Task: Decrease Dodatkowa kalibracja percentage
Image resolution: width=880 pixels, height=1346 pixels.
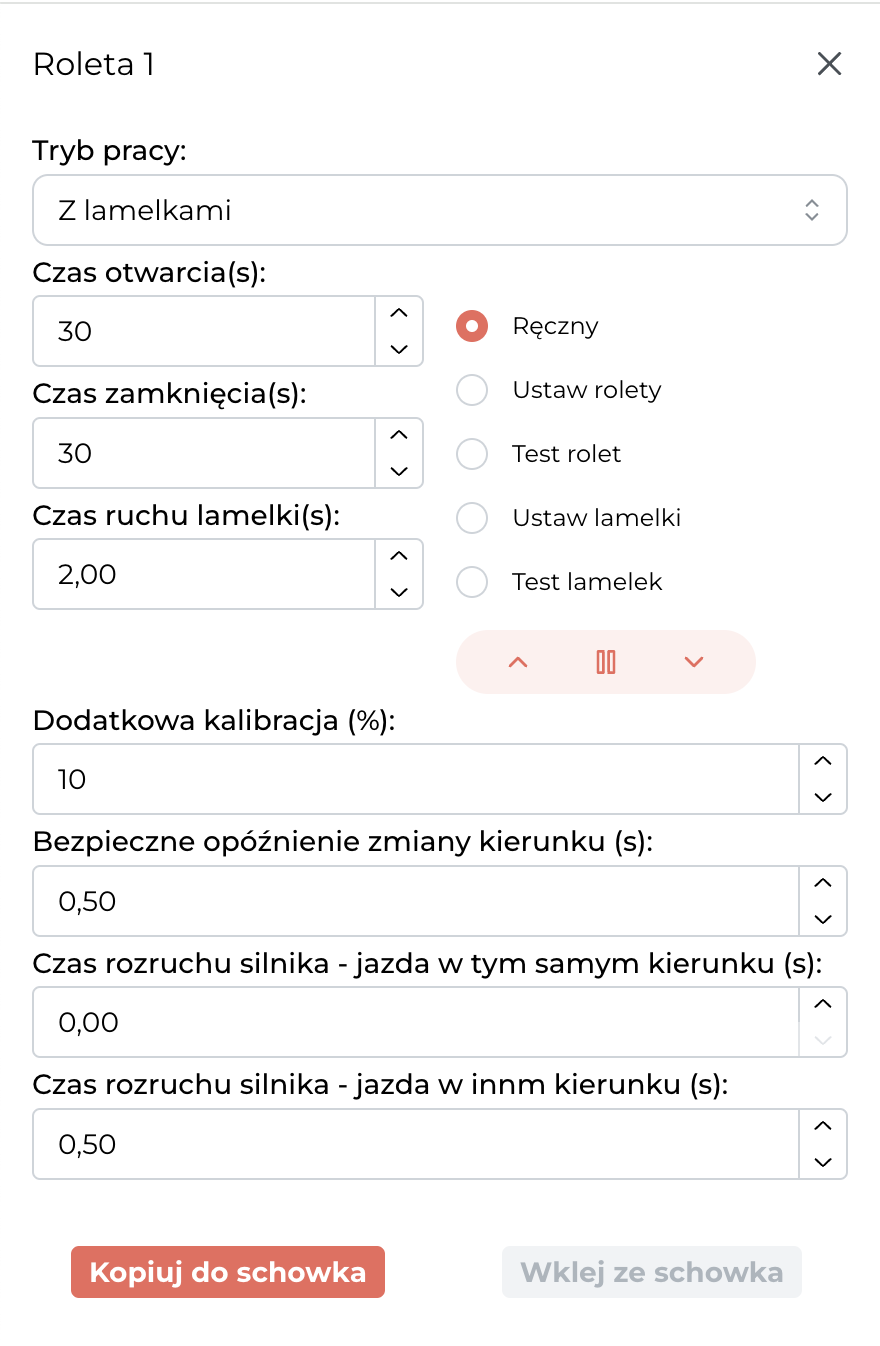Action: pos(823,797)
